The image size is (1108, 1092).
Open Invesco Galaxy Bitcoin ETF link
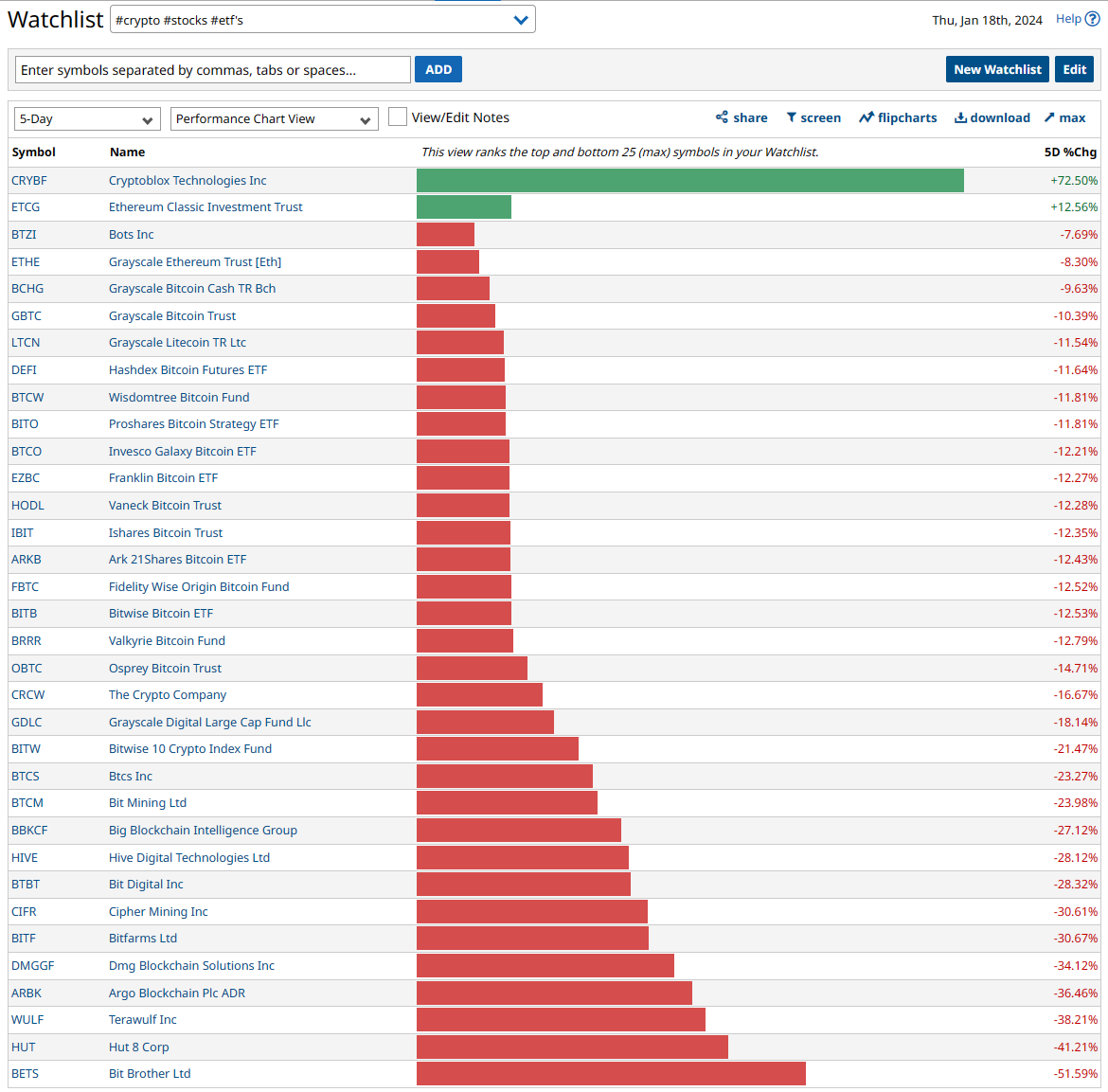pos(183,452)
